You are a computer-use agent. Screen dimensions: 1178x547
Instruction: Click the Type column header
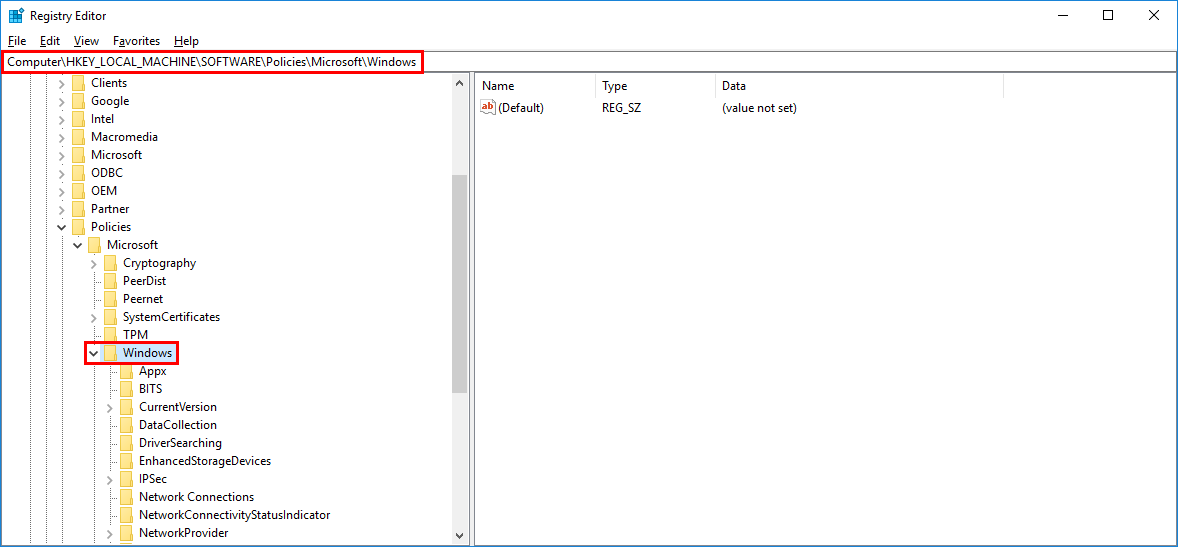point(655,86)
